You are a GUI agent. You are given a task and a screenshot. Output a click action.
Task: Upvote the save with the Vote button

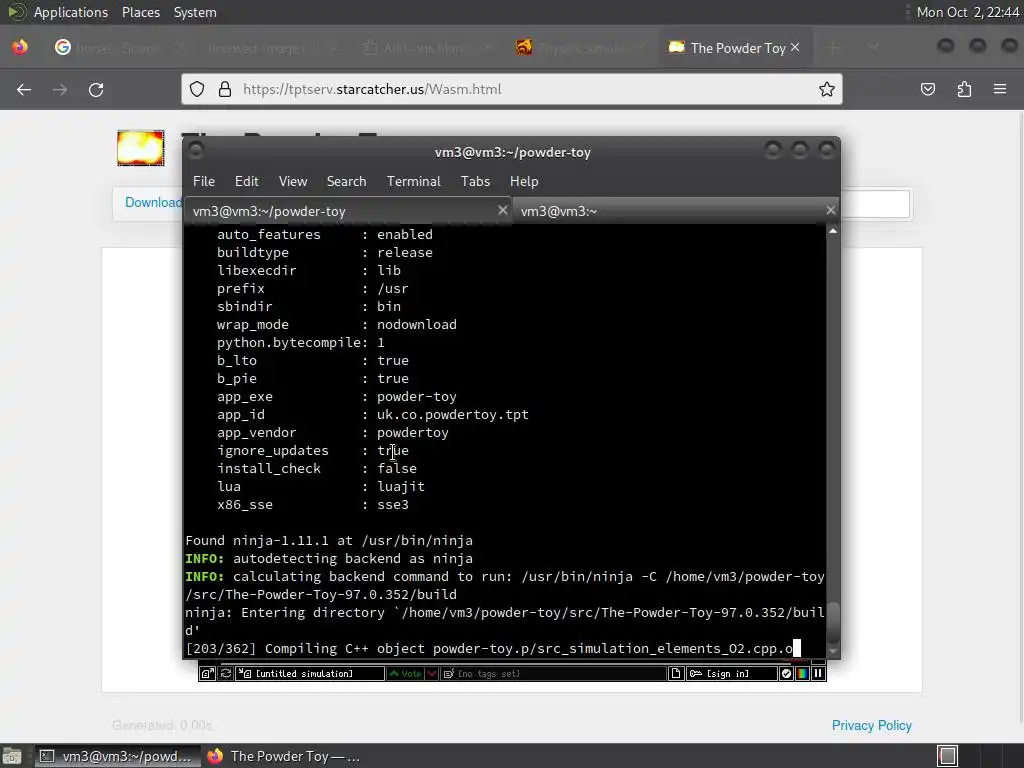click(406, 673)
